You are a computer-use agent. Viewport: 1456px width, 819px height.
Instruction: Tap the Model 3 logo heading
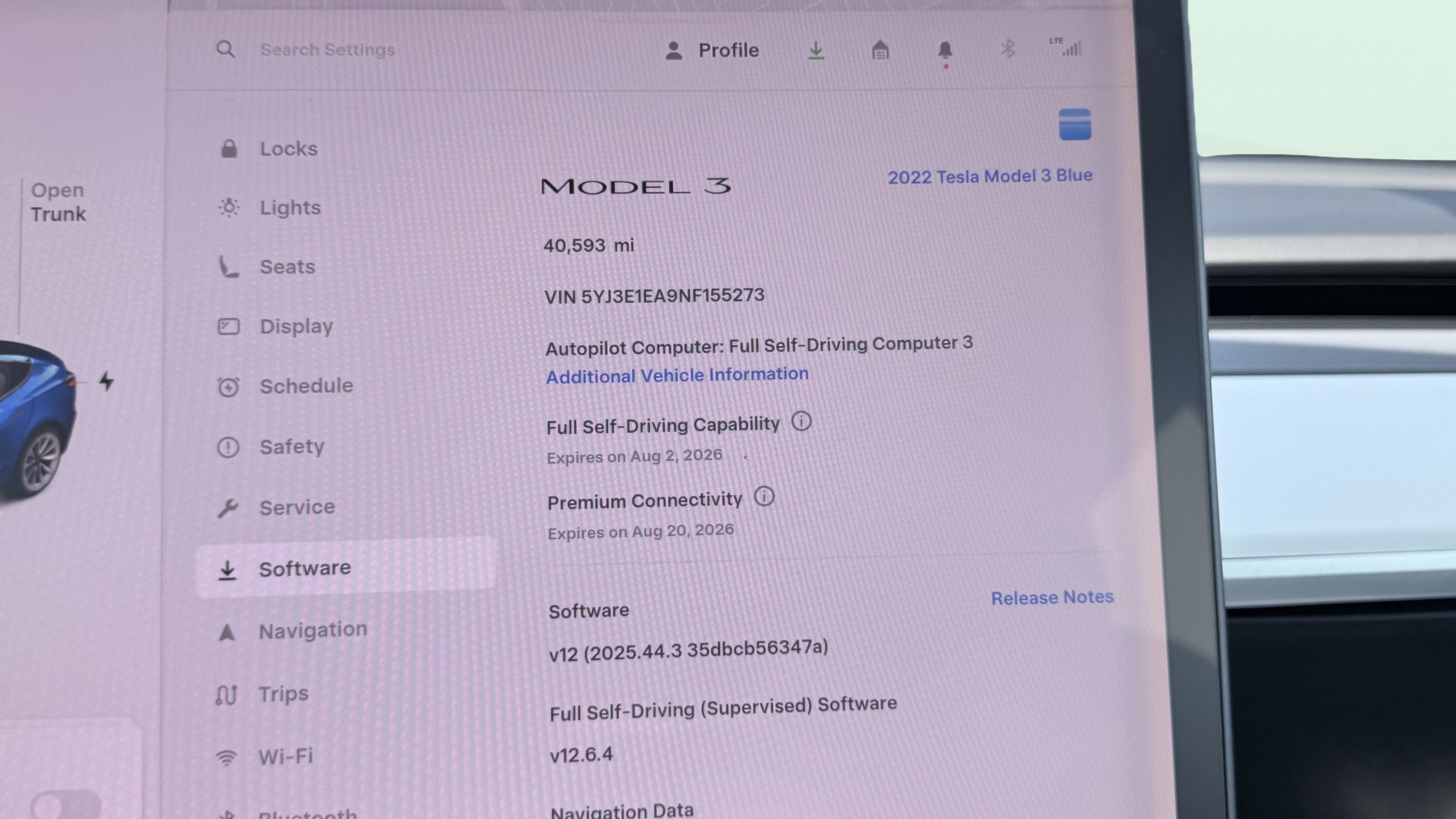636,186
